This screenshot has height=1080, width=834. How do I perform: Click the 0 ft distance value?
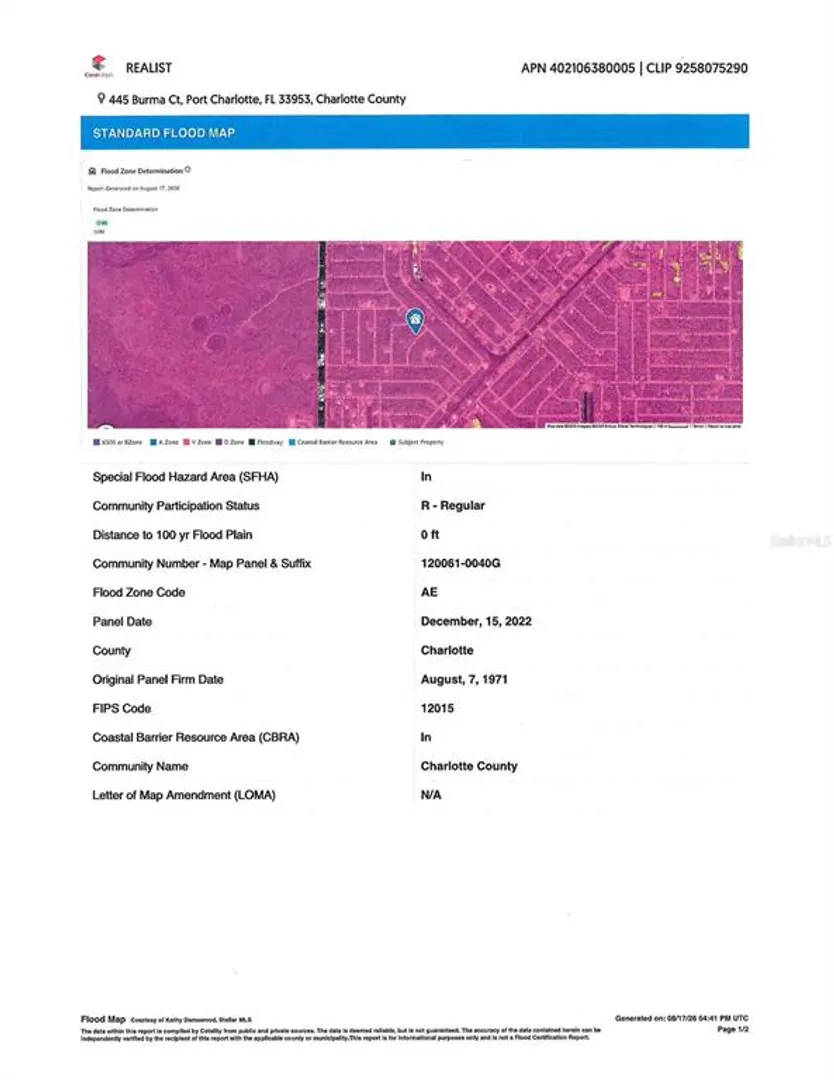(x=430, y=534)
